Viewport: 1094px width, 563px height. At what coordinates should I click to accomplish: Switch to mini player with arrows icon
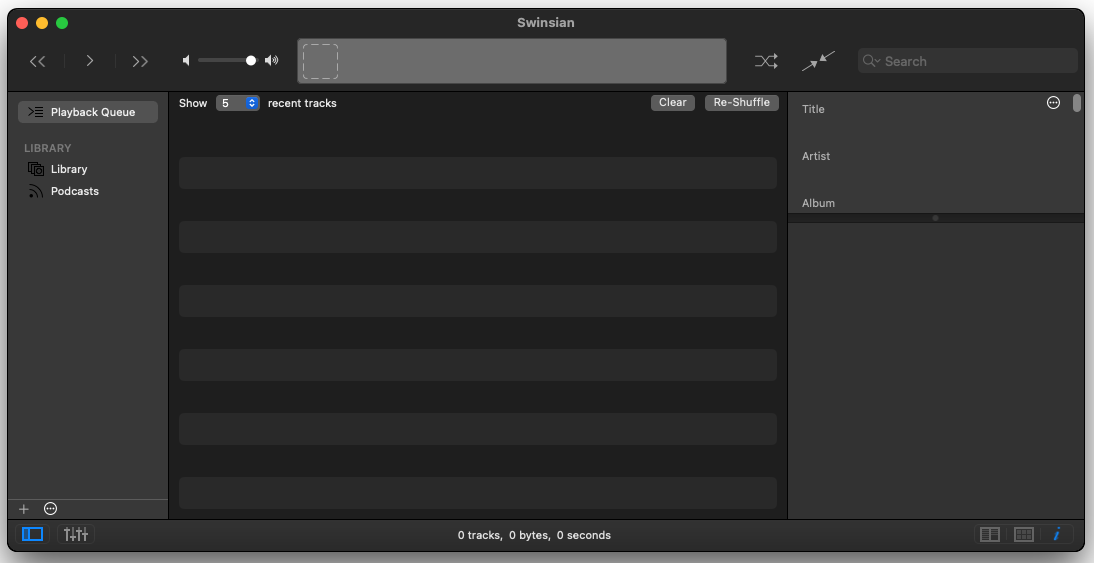coord(818,61)
